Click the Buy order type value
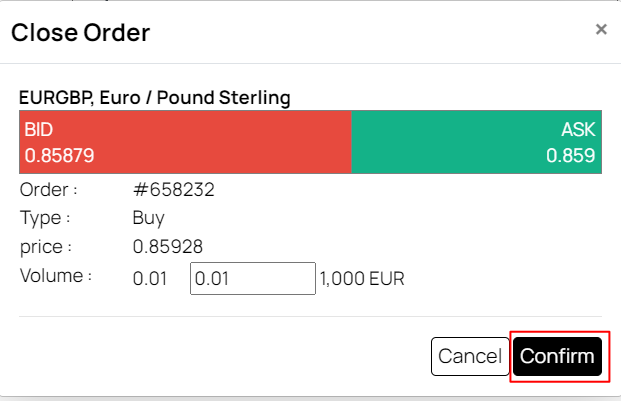The width and height of the screenshot is (621, 401). [148, 217]
